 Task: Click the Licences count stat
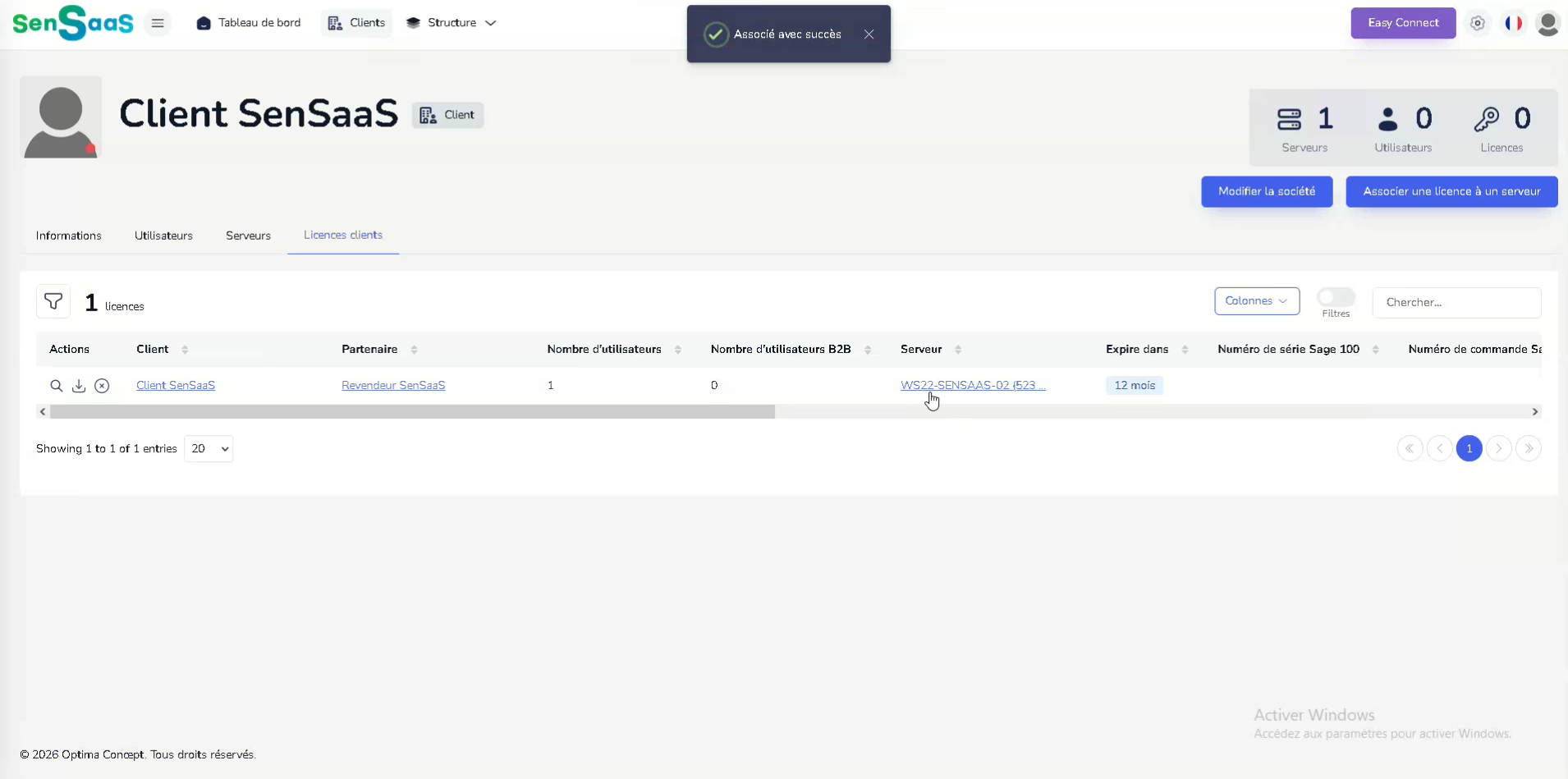click(1502, 130)
